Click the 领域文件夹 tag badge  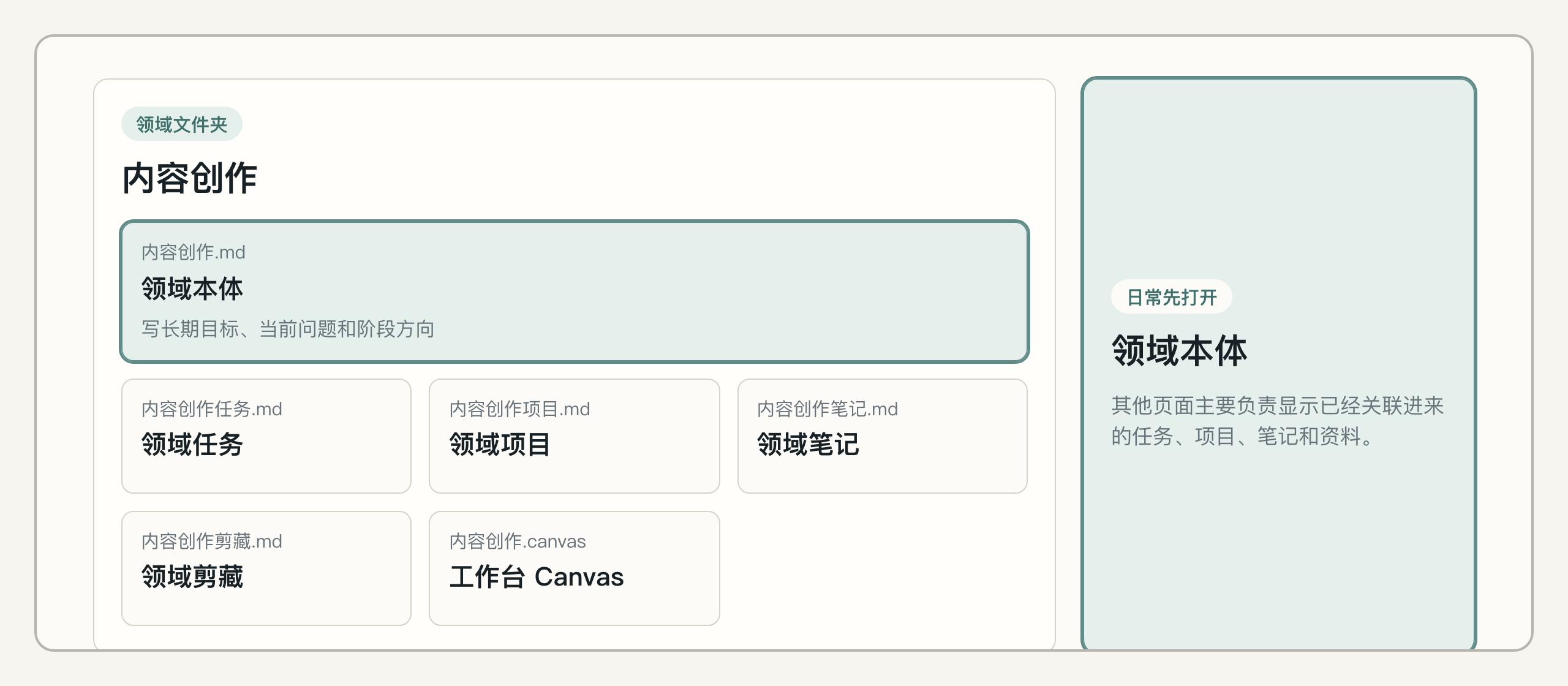(182, 124)
